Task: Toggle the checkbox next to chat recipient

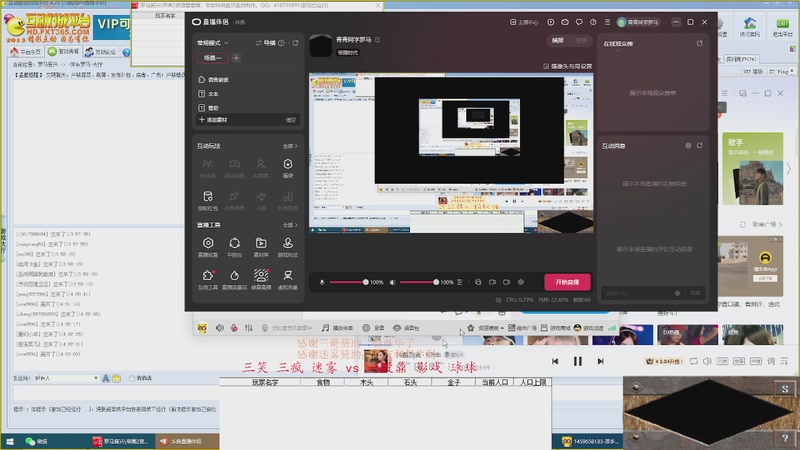Action: click(x=132, y=378)
